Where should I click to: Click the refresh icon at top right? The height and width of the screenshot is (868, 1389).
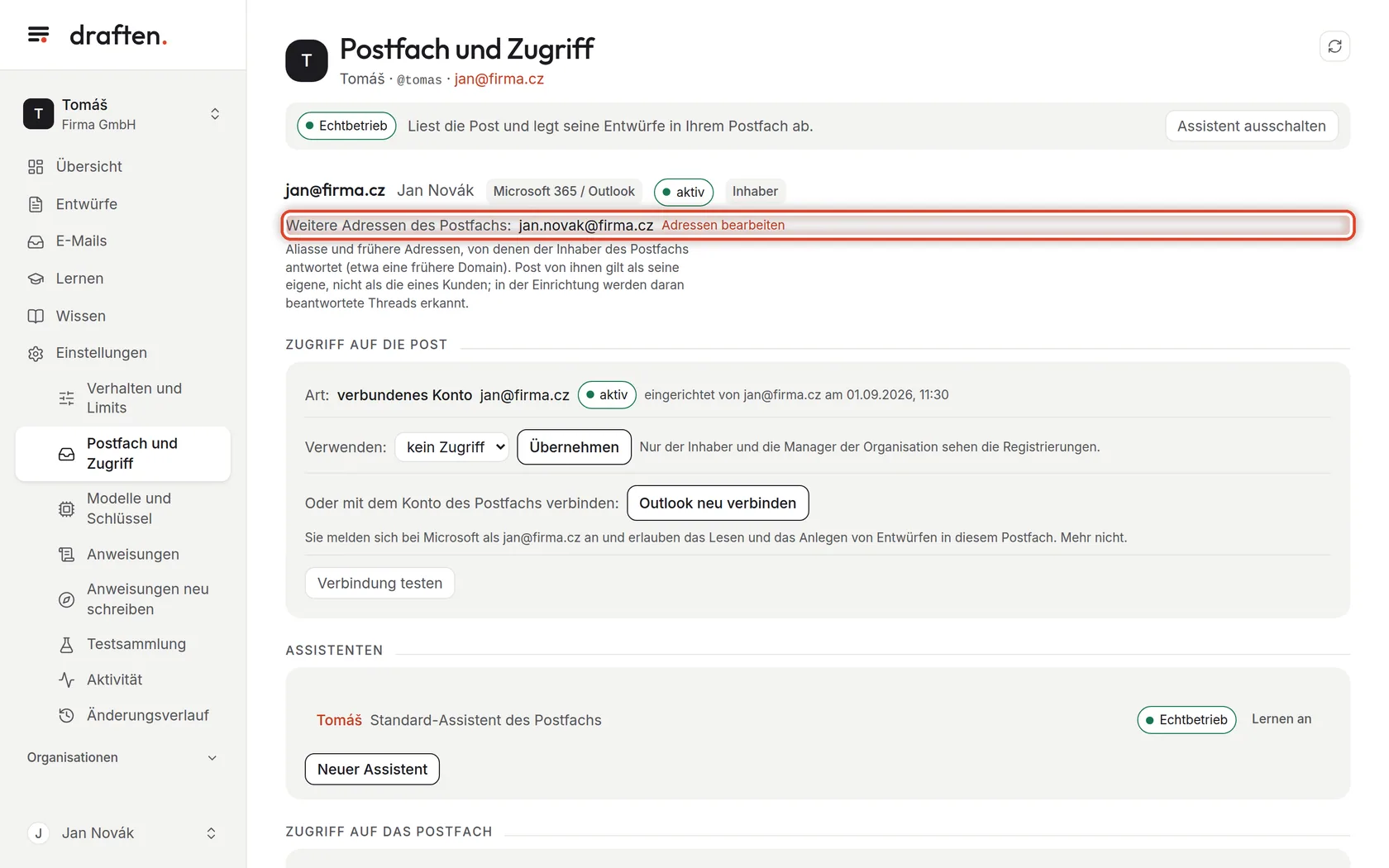pos(1334,46)
